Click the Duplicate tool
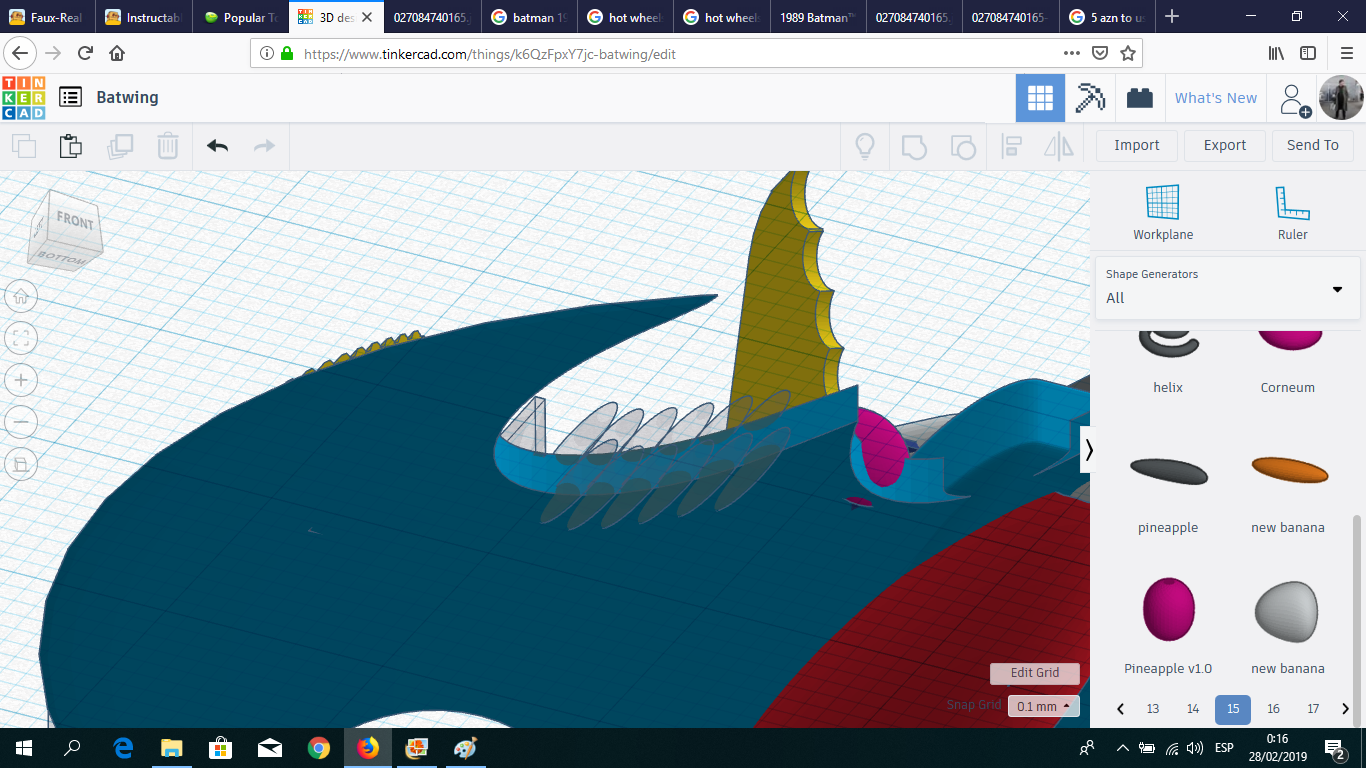 120,146
